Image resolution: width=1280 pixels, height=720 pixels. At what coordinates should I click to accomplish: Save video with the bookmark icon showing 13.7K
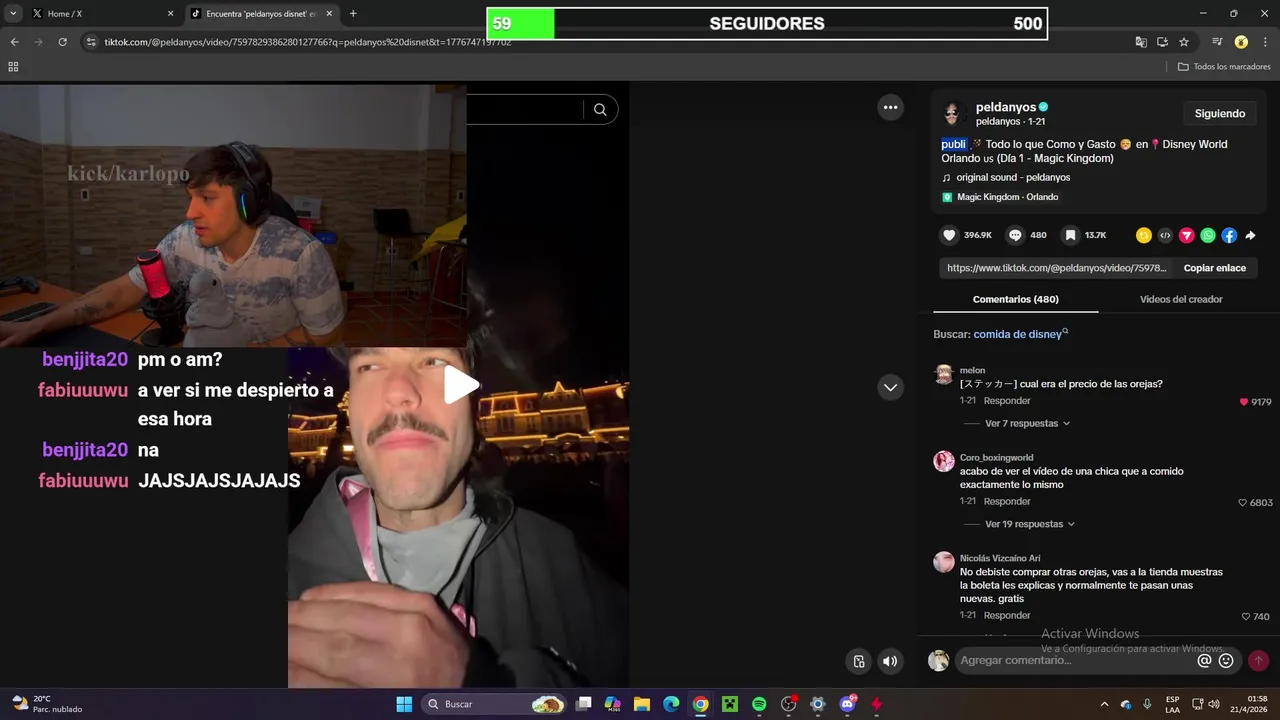tap(1070, 235)
